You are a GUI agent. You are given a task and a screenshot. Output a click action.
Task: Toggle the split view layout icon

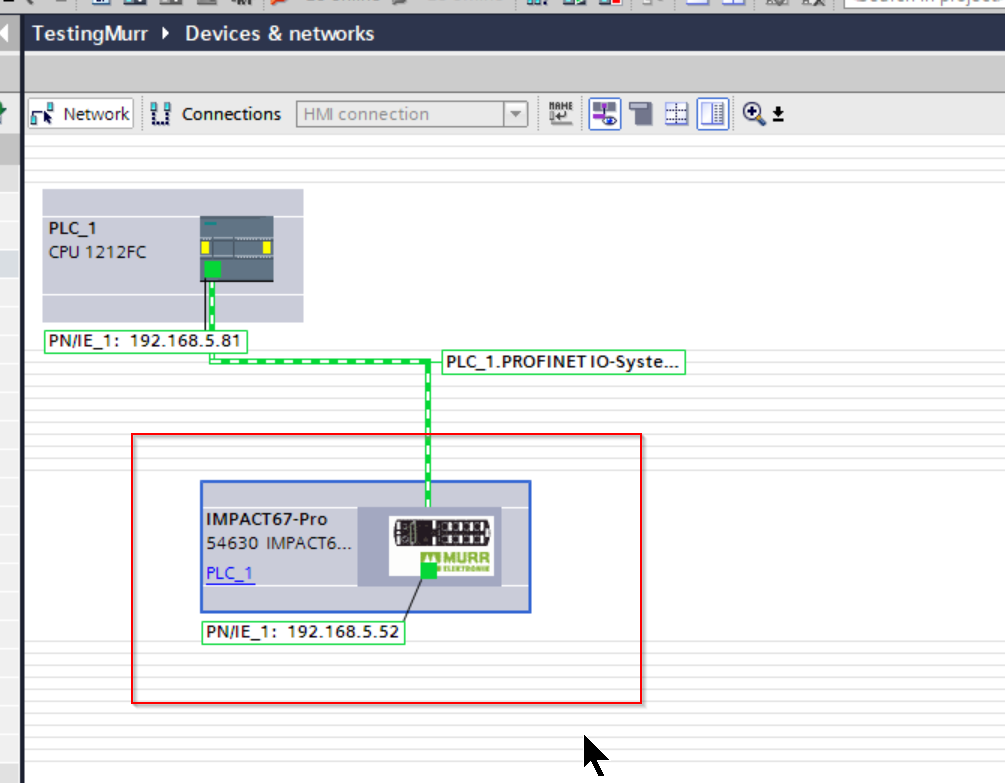point(712,114)
